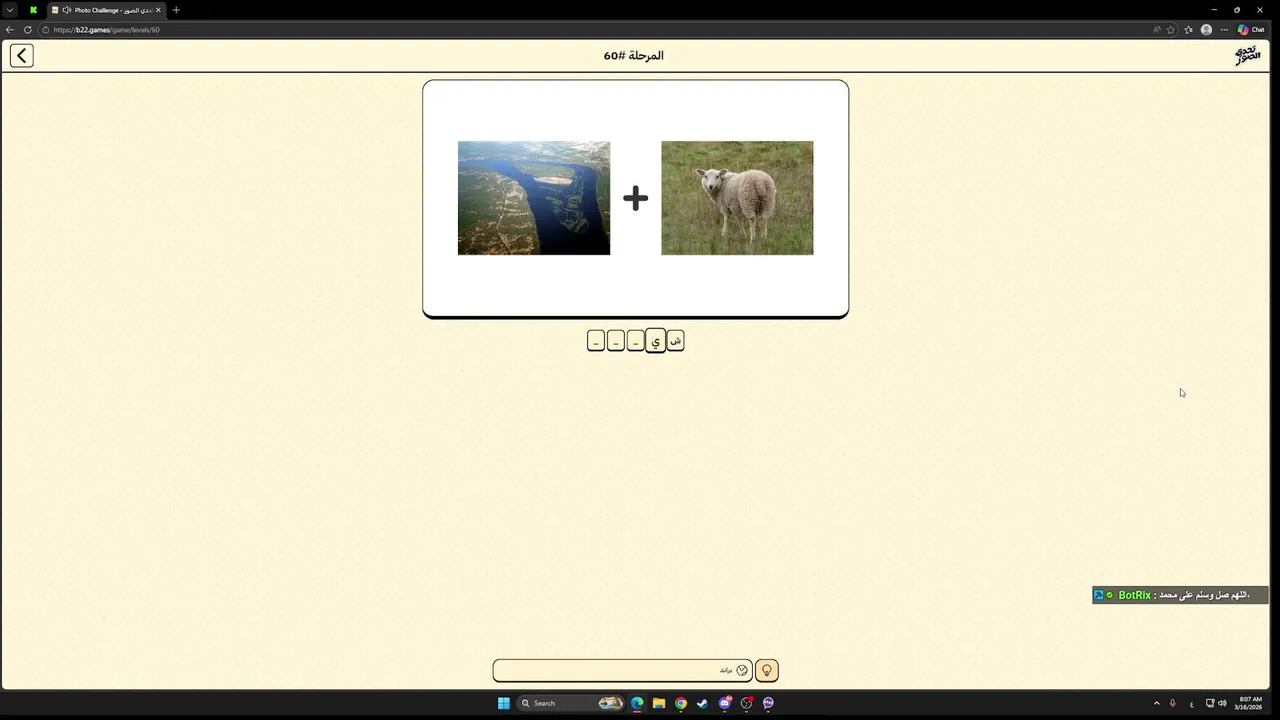
Task: Switch to the green K pinned tab
Action: pos(33,10)
